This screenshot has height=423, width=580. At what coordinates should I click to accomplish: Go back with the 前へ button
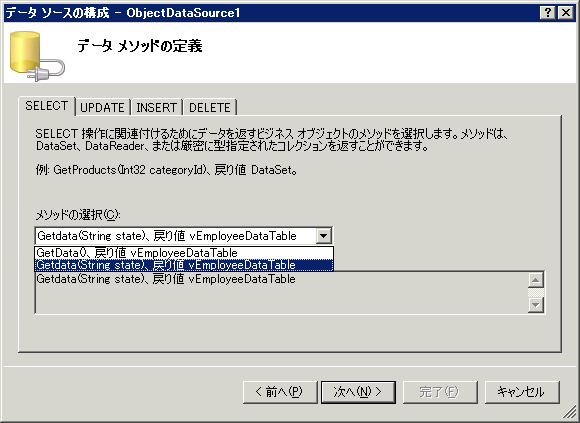(280, 392)
